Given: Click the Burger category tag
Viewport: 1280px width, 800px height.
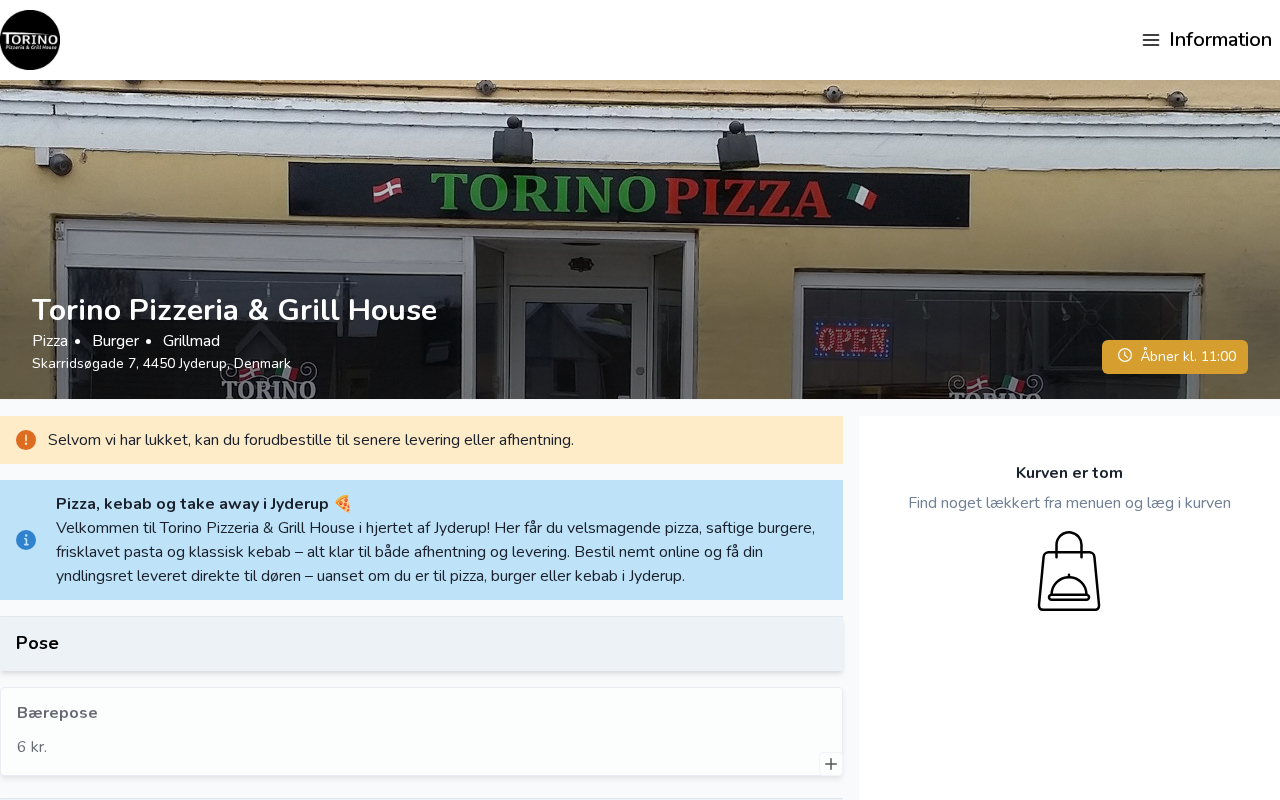Looking at the screenshot, I should [x=115, y=341].
